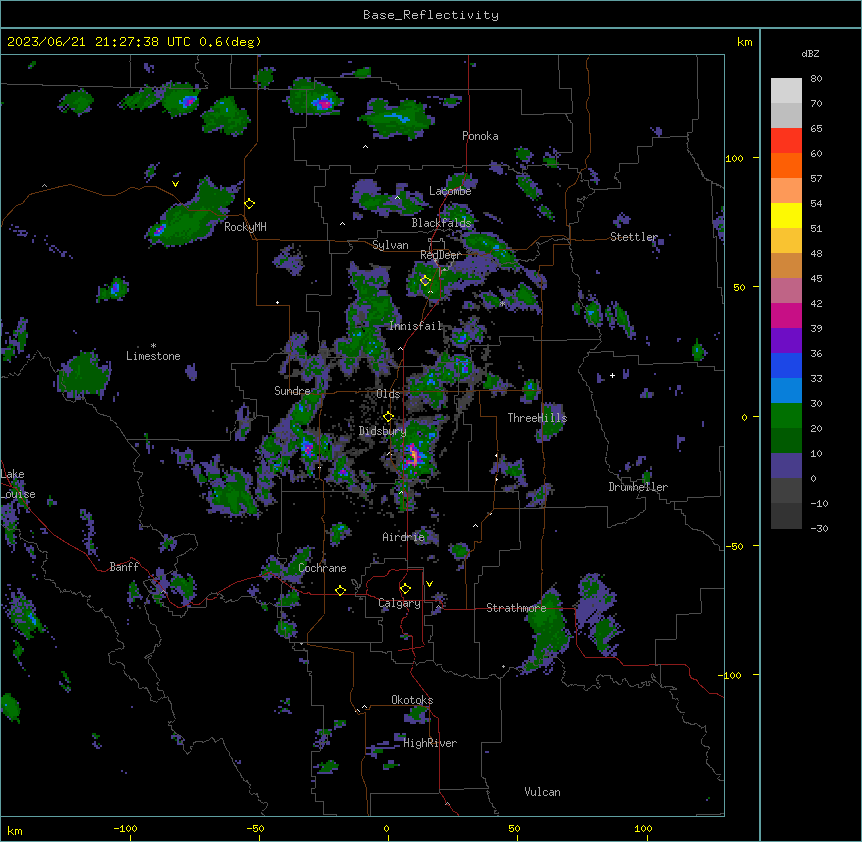862x842 pixels.
Task: Click the km unit label at top right
Action: click(x=744, y=42)
